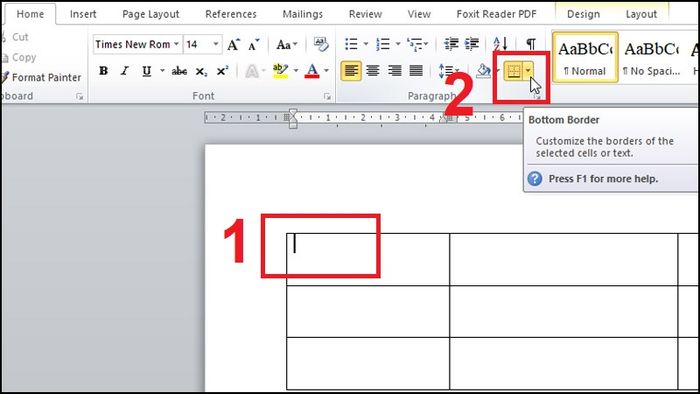Click the ruler indent marker
The height and width of the screenshot is (394, 700).
pyautogui.click(x=293, y=118)
